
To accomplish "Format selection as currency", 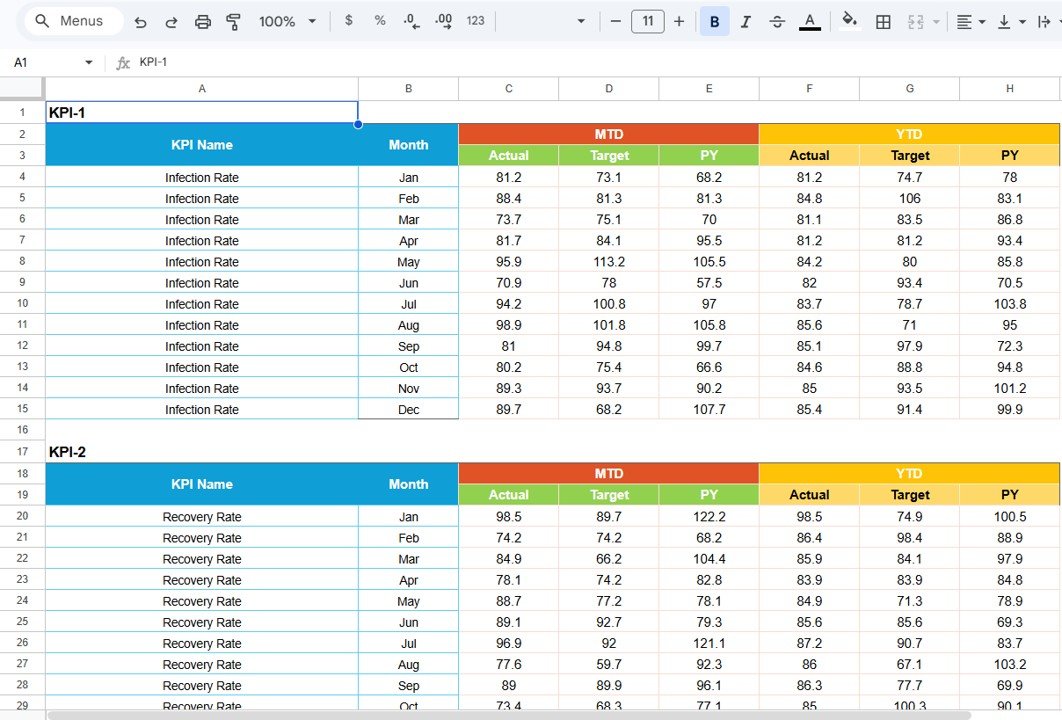I will coord(348,20).
